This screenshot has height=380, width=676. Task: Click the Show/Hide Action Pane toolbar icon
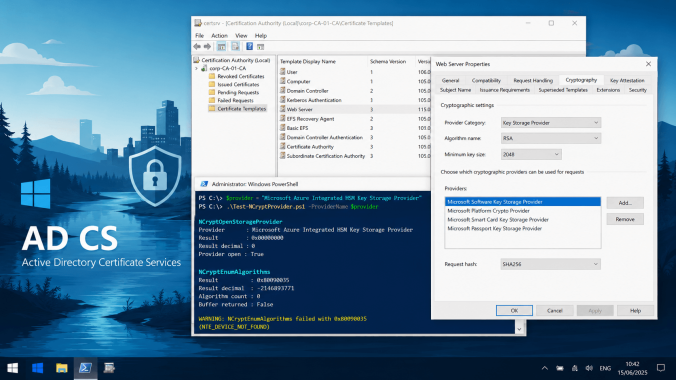coord(260,47)
